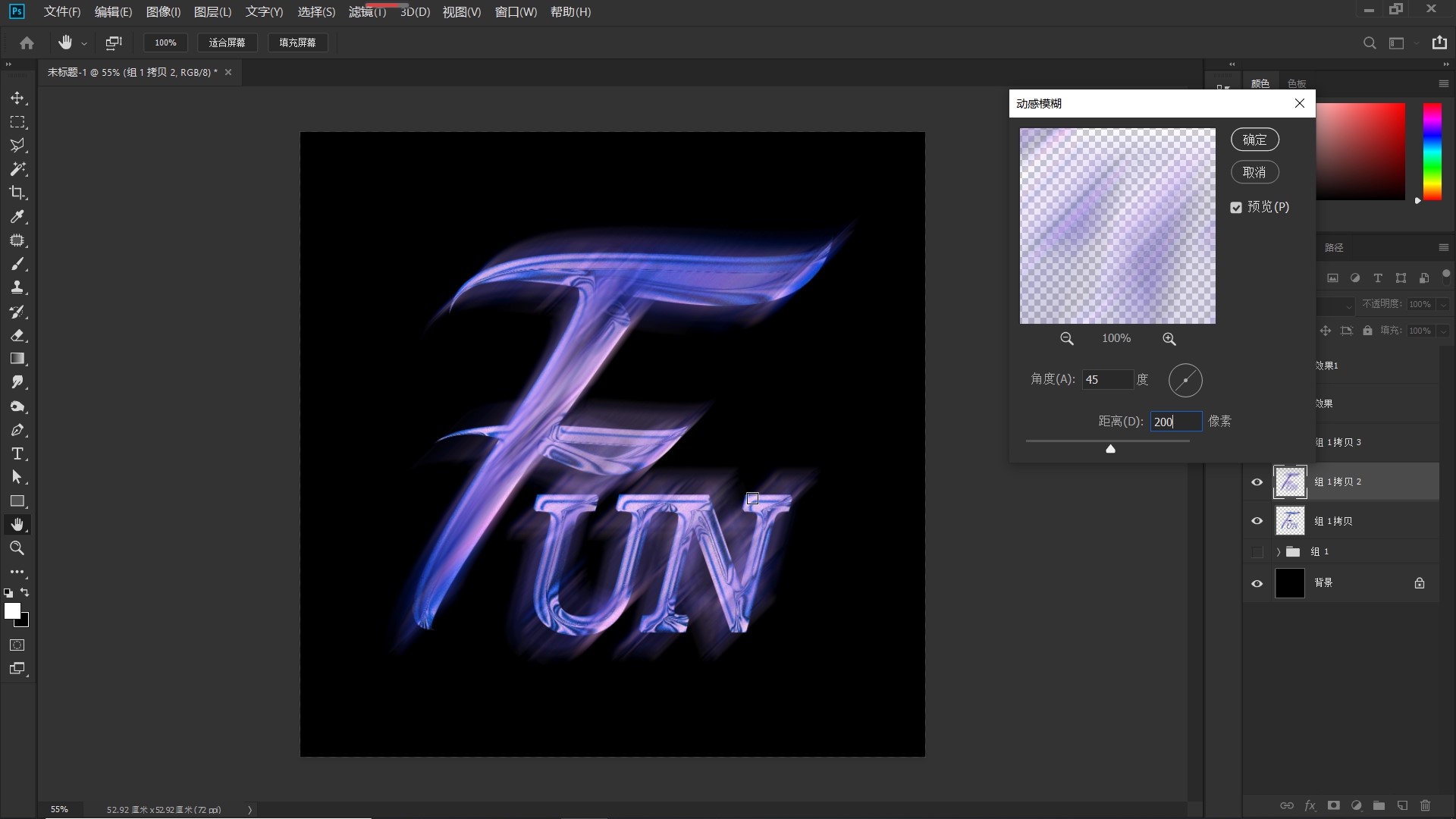
Task: Select the Pen tool
Action: pos(17,430)
